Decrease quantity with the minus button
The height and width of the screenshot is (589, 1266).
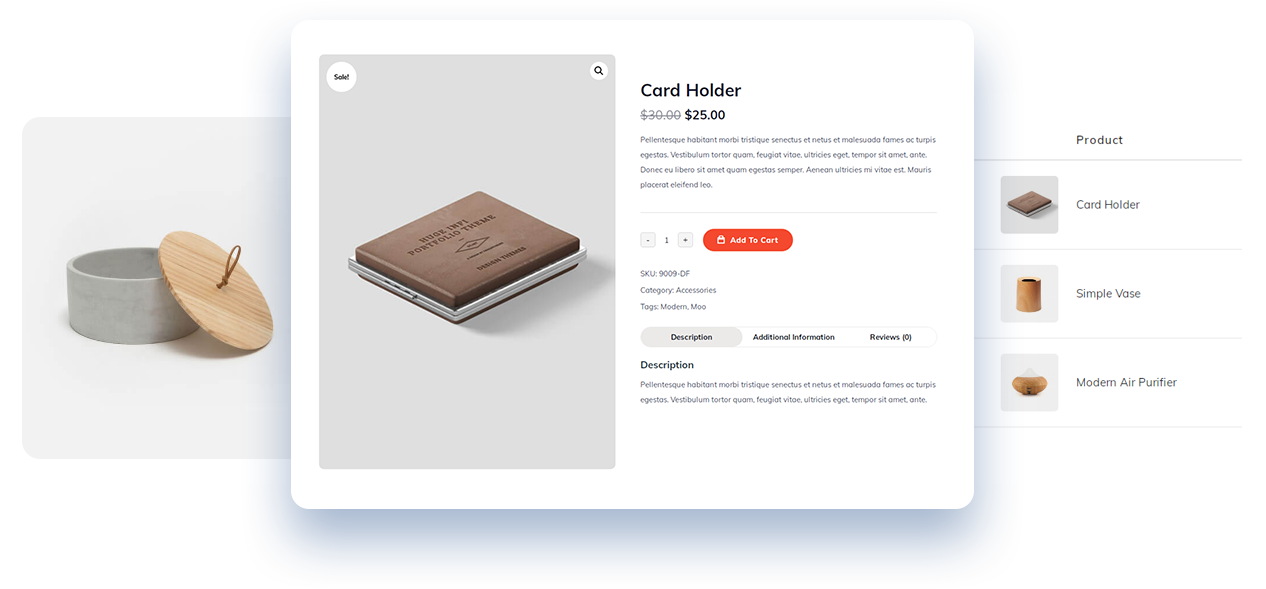[648, 240]
